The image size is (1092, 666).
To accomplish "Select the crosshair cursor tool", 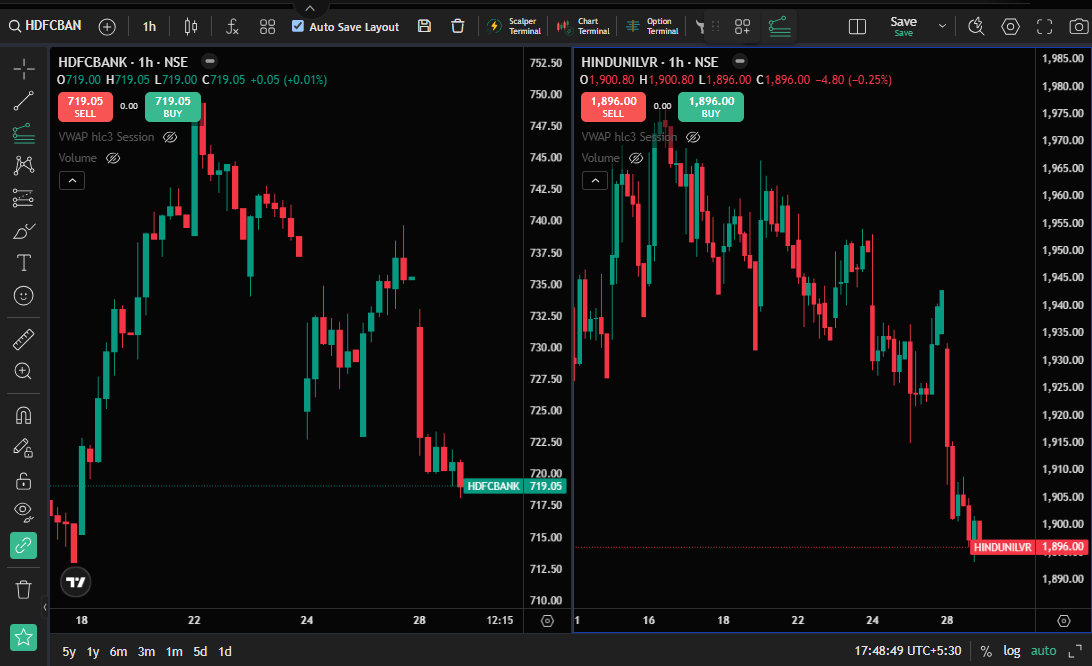I will pos(24,68).
